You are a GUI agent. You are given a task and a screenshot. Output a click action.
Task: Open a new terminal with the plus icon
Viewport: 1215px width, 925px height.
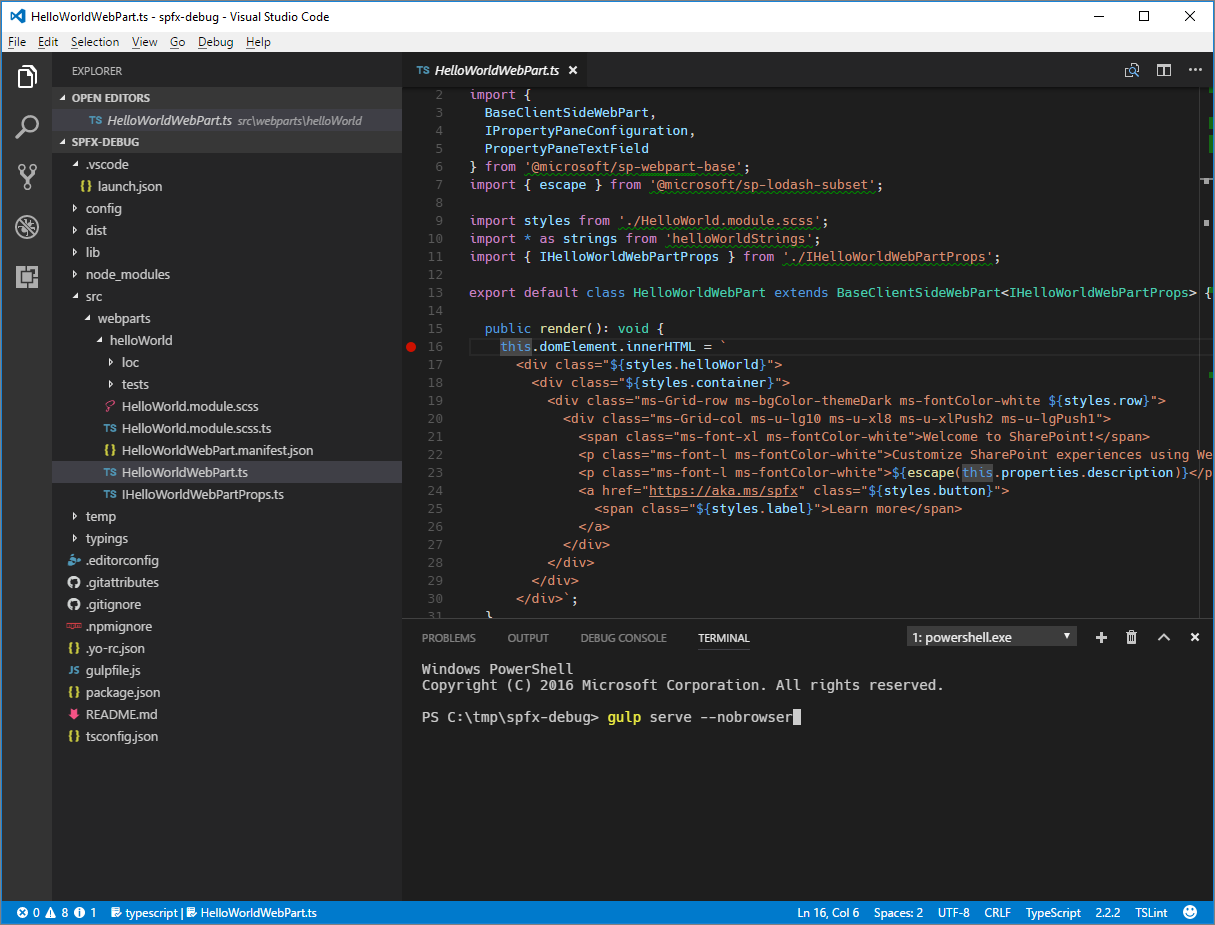[x=1101, y=637]
